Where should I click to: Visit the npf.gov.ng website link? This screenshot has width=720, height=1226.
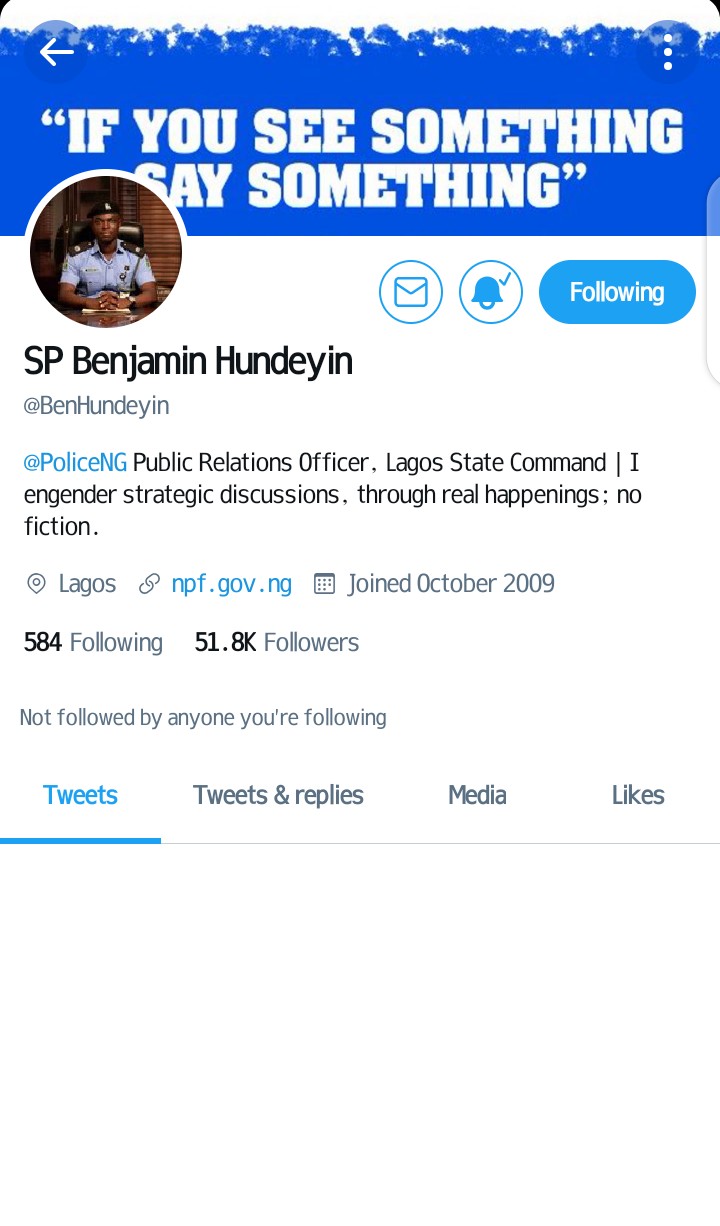232,584
